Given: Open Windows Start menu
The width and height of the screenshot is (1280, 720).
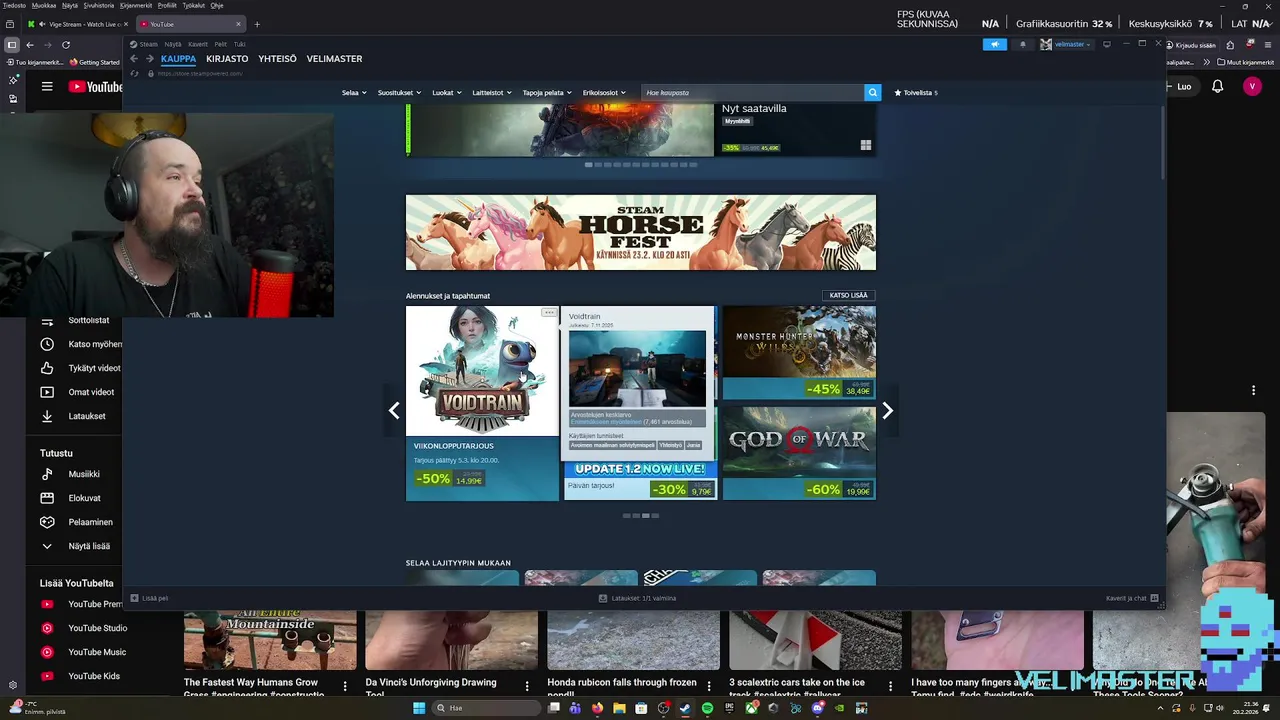Looking at the screenshot, I should click(x=419, y=708).
